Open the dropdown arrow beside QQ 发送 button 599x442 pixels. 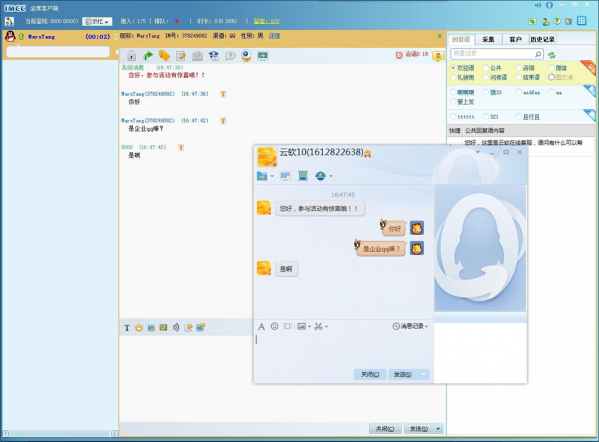point(423,374)
